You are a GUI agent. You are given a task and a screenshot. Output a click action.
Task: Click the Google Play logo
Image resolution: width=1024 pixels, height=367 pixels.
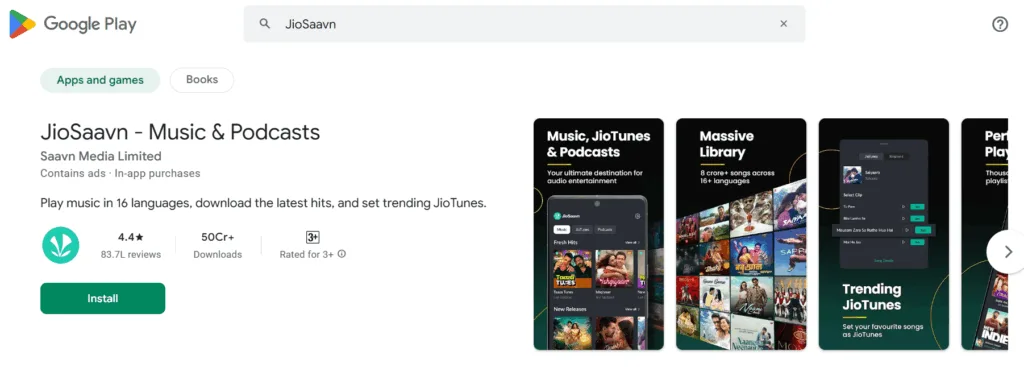pos(73,24)
